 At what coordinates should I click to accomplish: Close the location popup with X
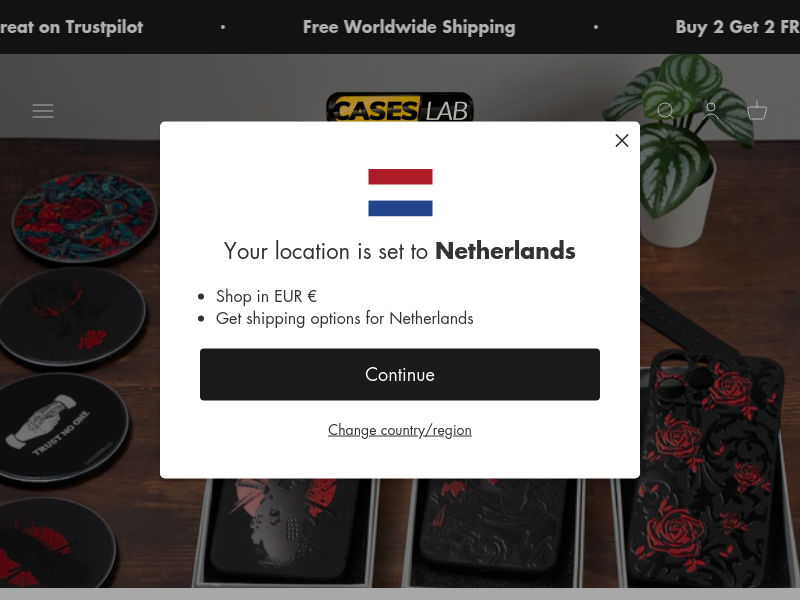pyautogui.click(x=621, y=140)
